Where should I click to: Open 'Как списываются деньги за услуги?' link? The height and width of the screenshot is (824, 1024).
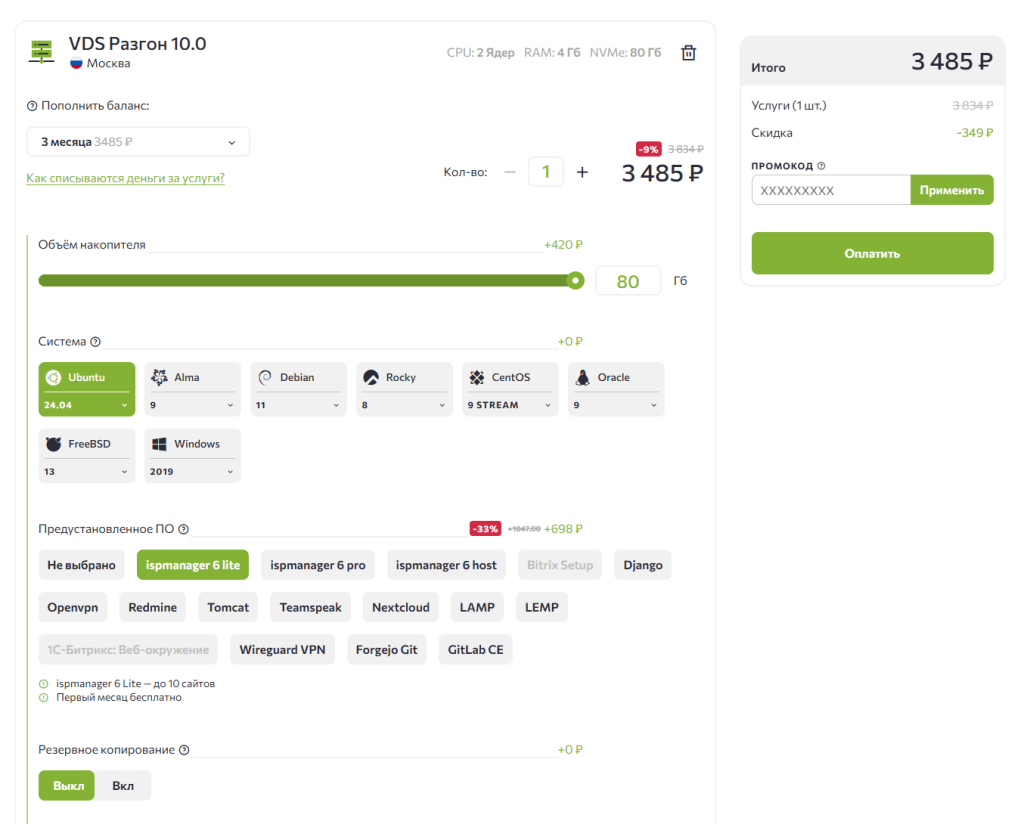tap(125, 178)
